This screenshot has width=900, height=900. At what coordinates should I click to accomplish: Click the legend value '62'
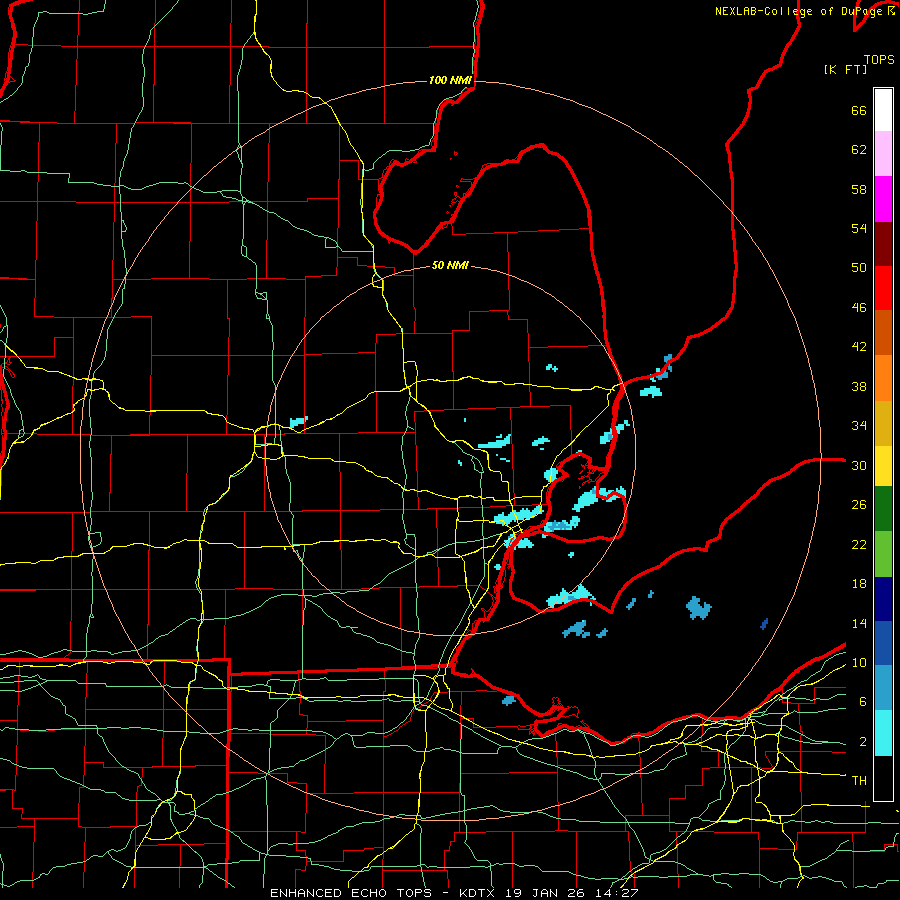[x=859, y=149]
